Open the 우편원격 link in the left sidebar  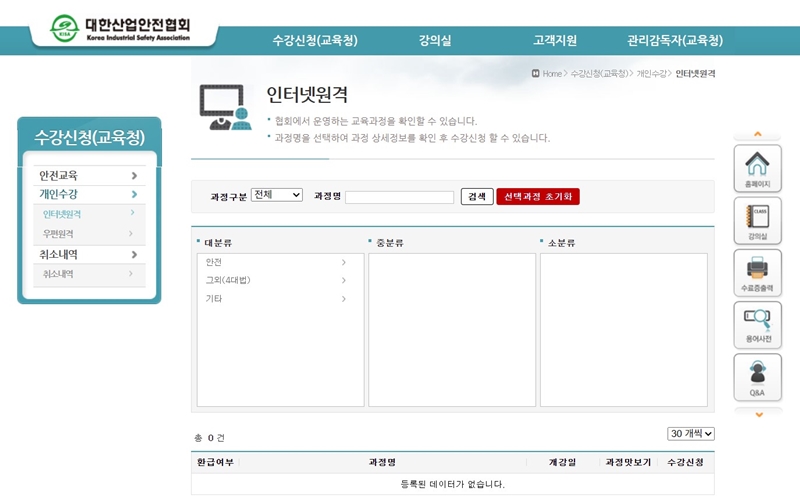point(58,234)
